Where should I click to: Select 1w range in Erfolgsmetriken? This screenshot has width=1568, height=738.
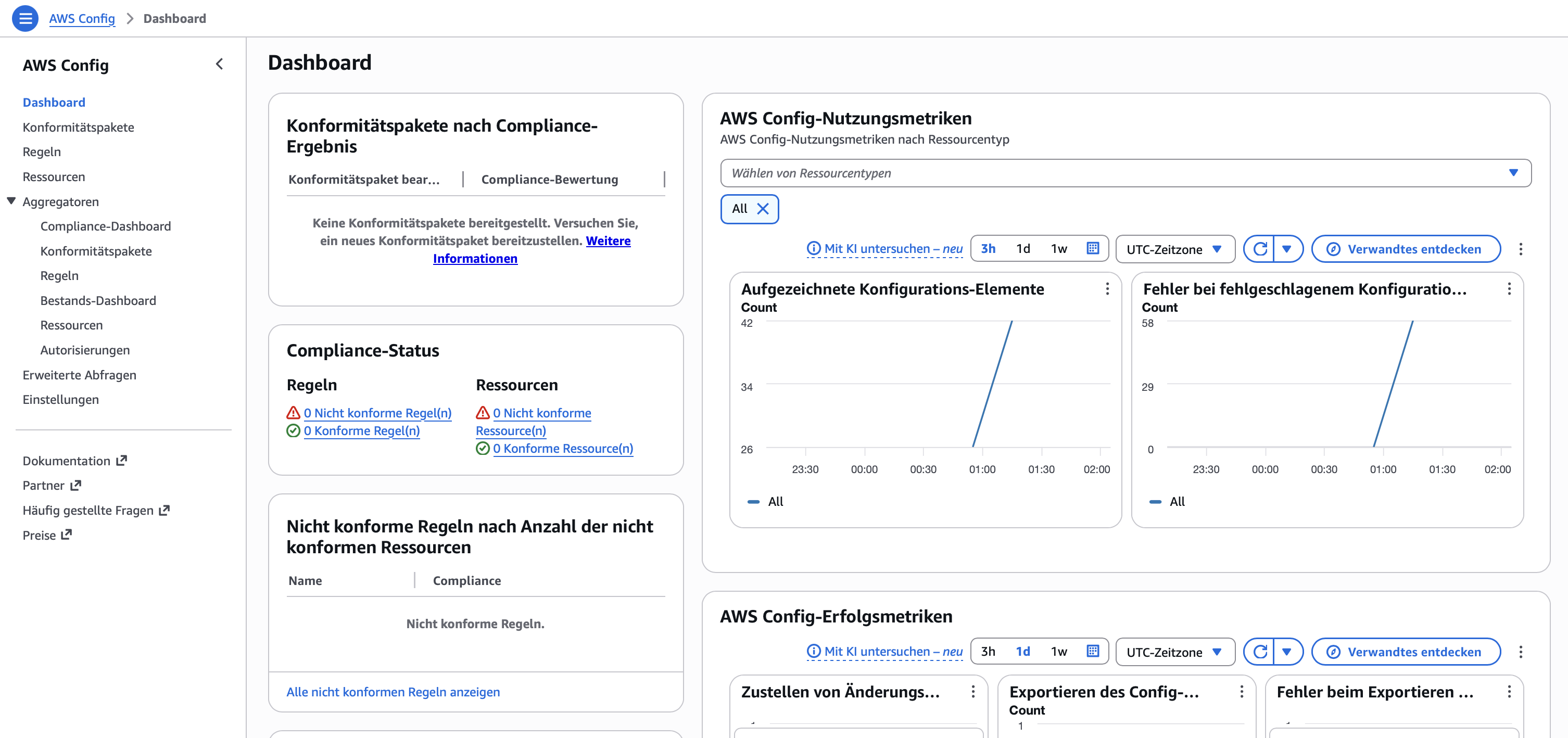tap(1058, 651)
